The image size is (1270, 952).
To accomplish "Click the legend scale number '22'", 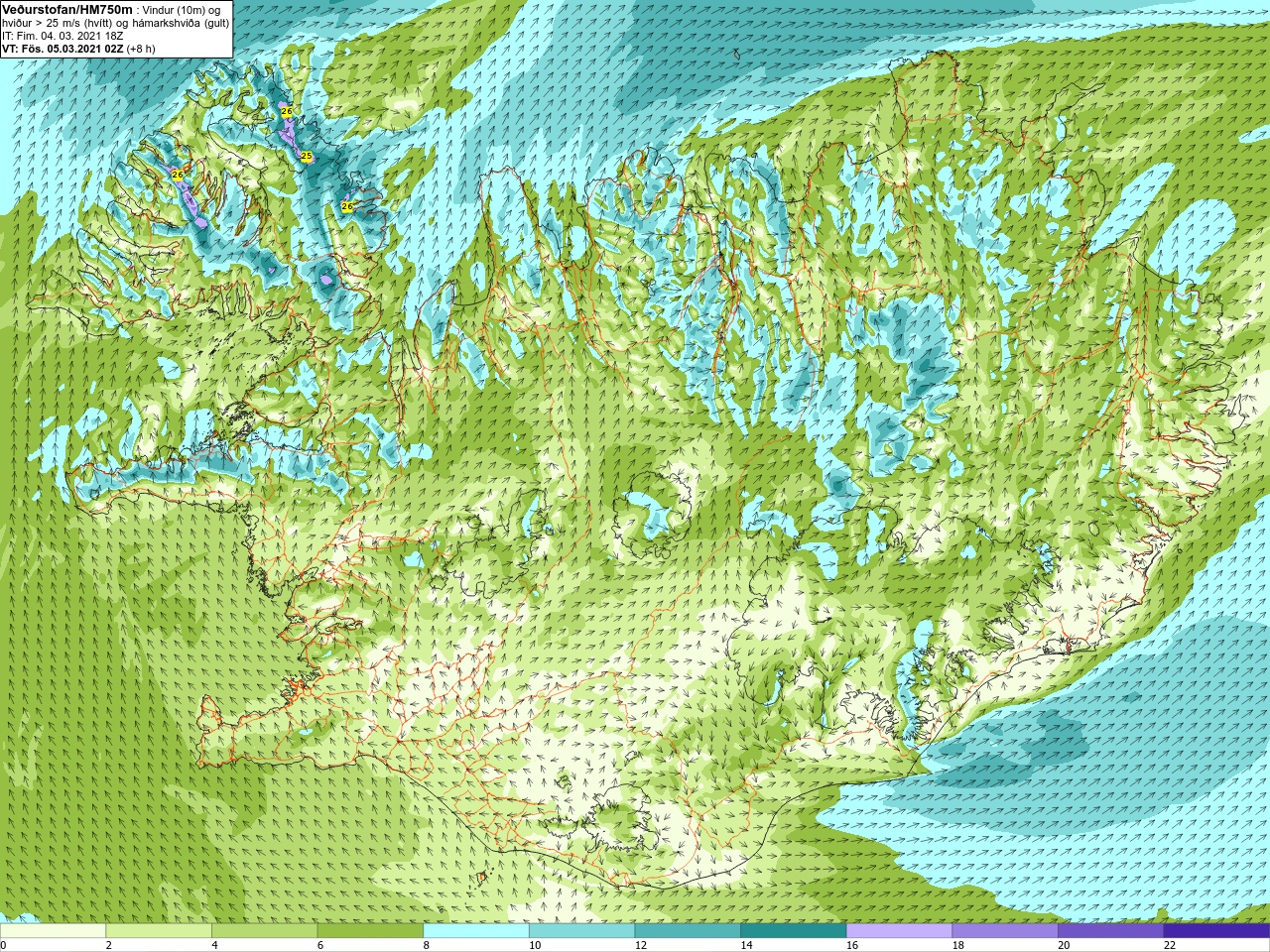I will click(x=1169, y=945).
